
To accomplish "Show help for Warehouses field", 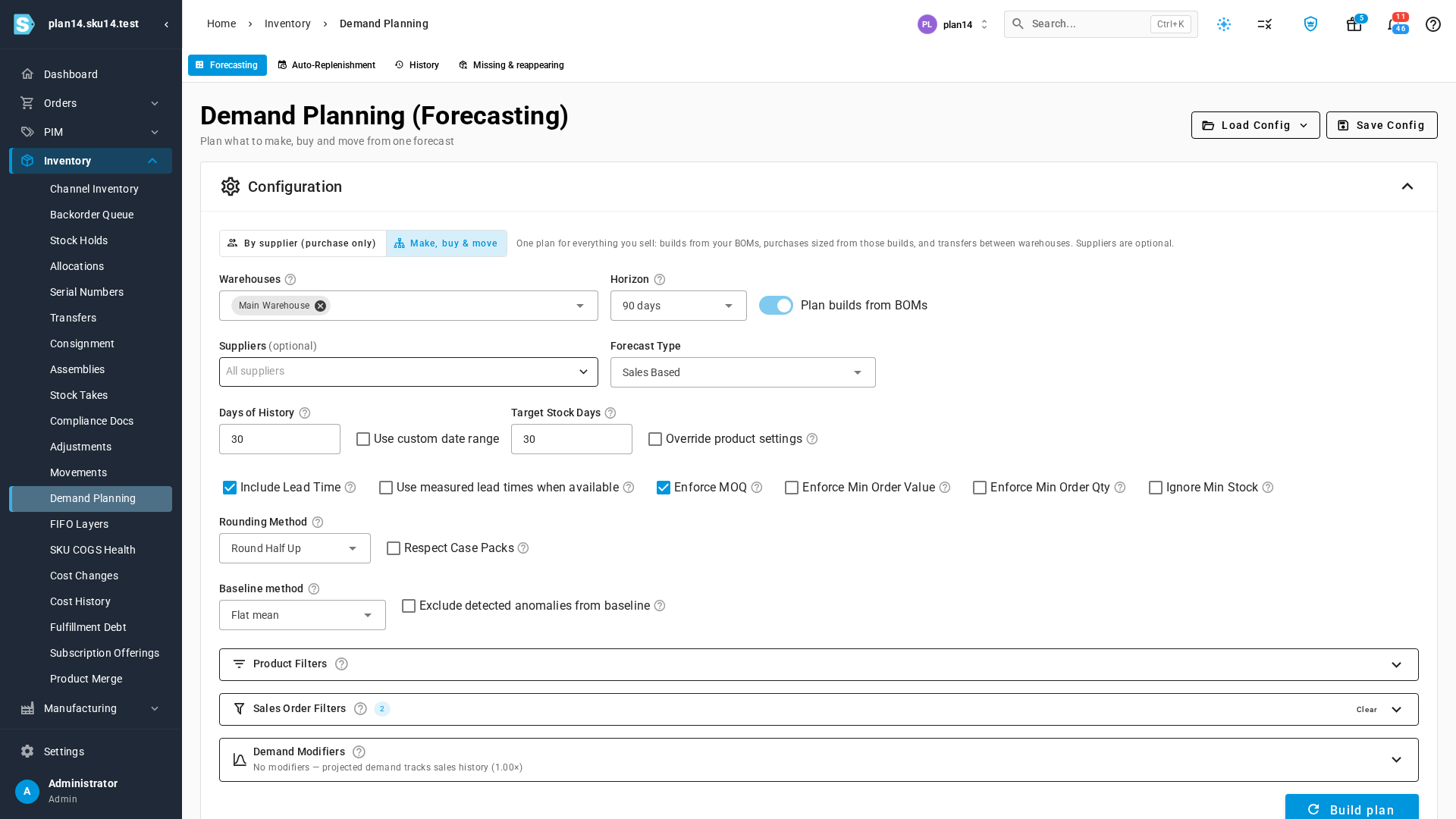I will 290,280.
